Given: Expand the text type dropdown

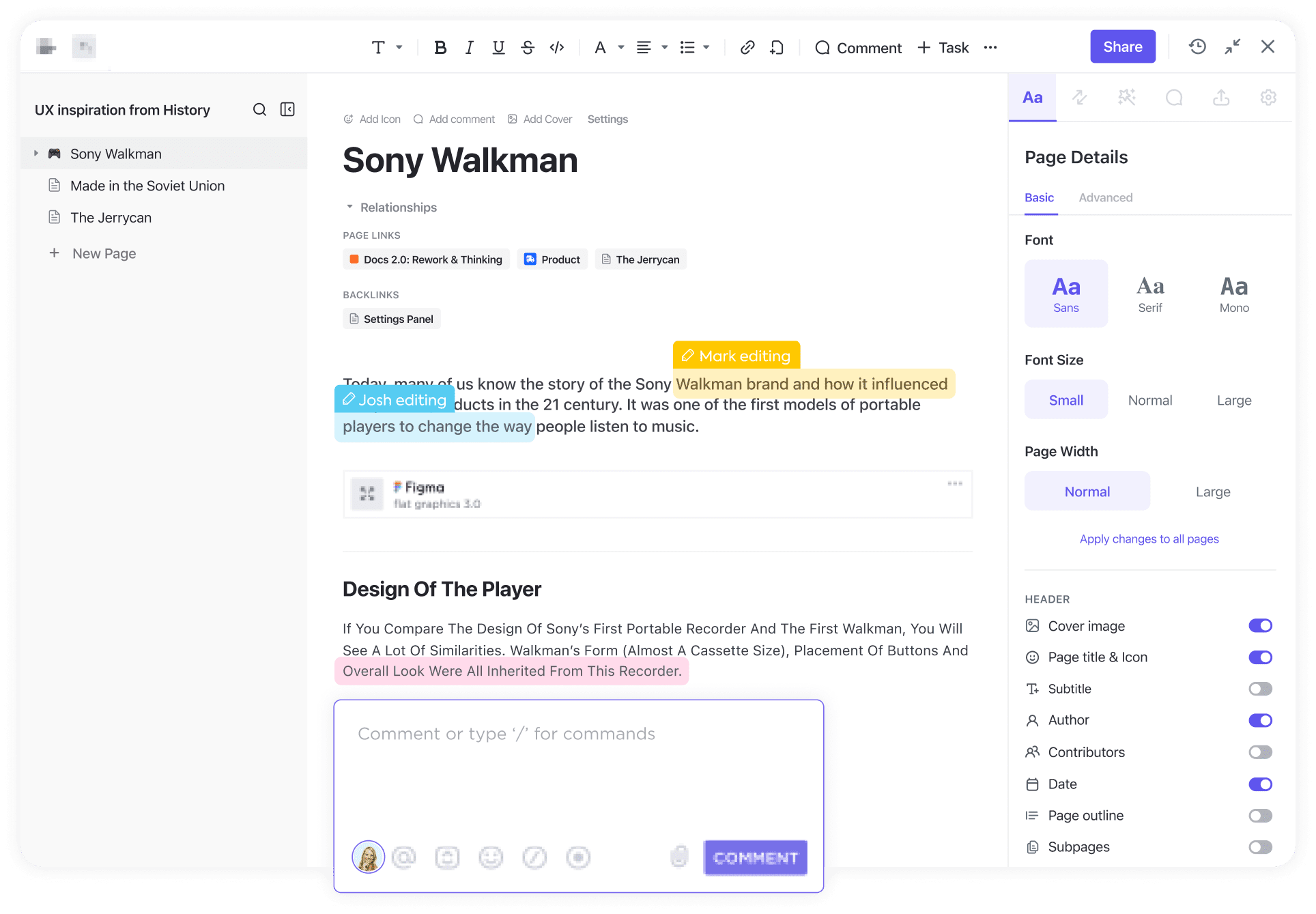Looking at the screenshot, I should (386, 47).
